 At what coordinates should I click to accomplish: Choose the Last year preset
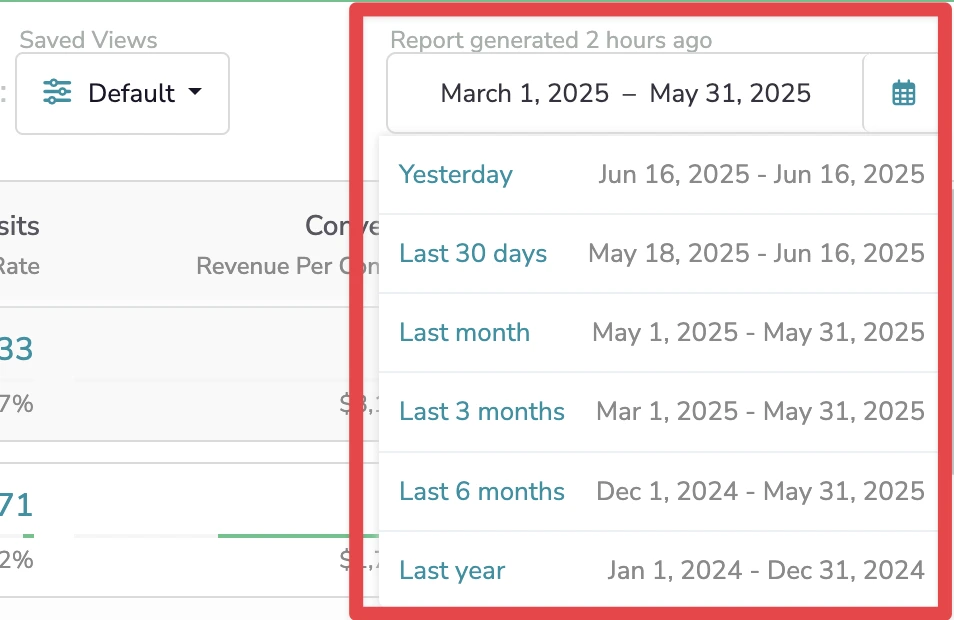451,570
